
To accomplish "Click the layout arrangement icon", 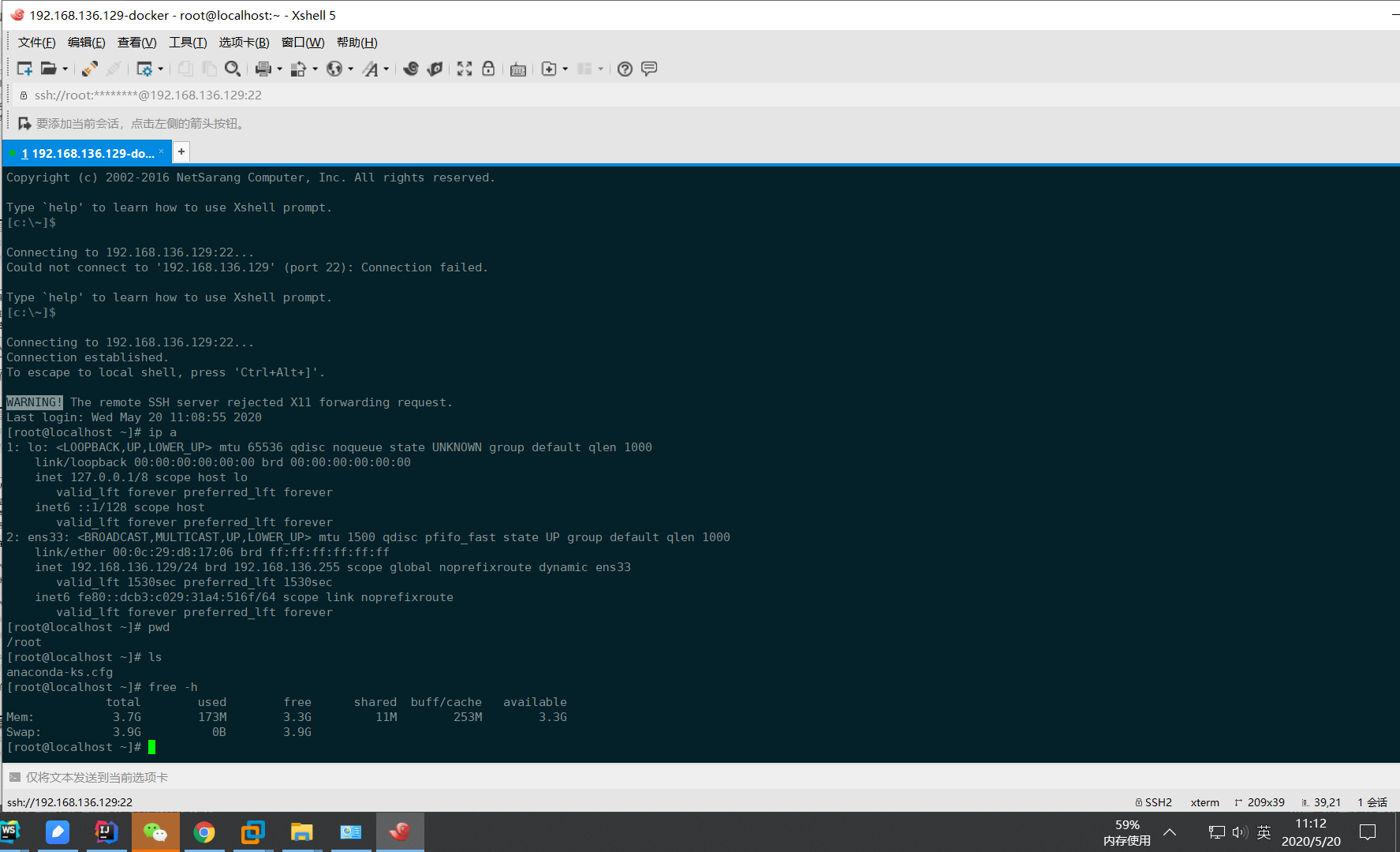I will (x=584, y=69).
